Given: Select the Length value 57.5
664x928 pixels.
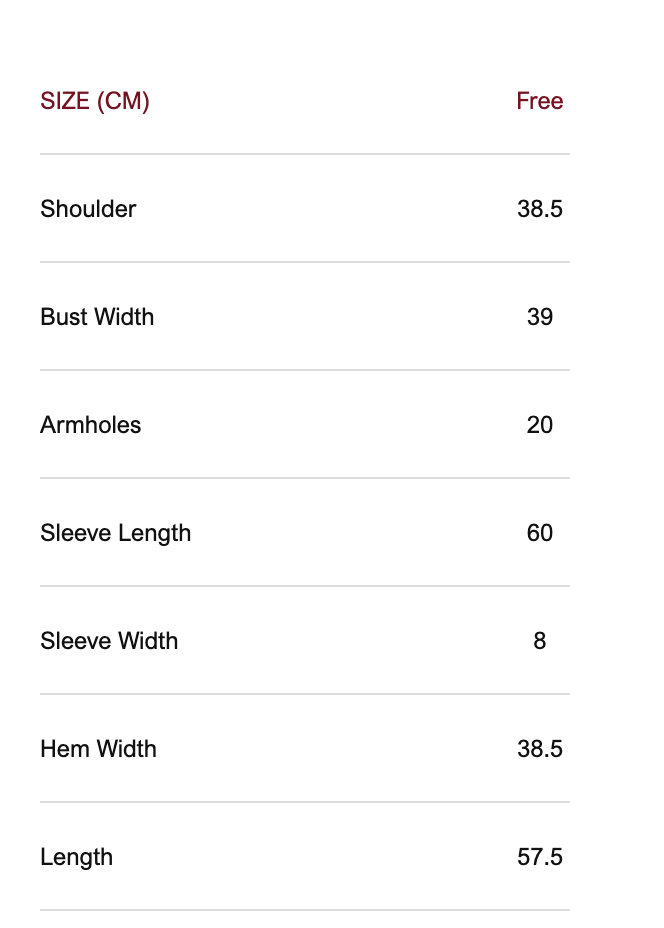Looking at the screenshot, I should coord(539,857).
